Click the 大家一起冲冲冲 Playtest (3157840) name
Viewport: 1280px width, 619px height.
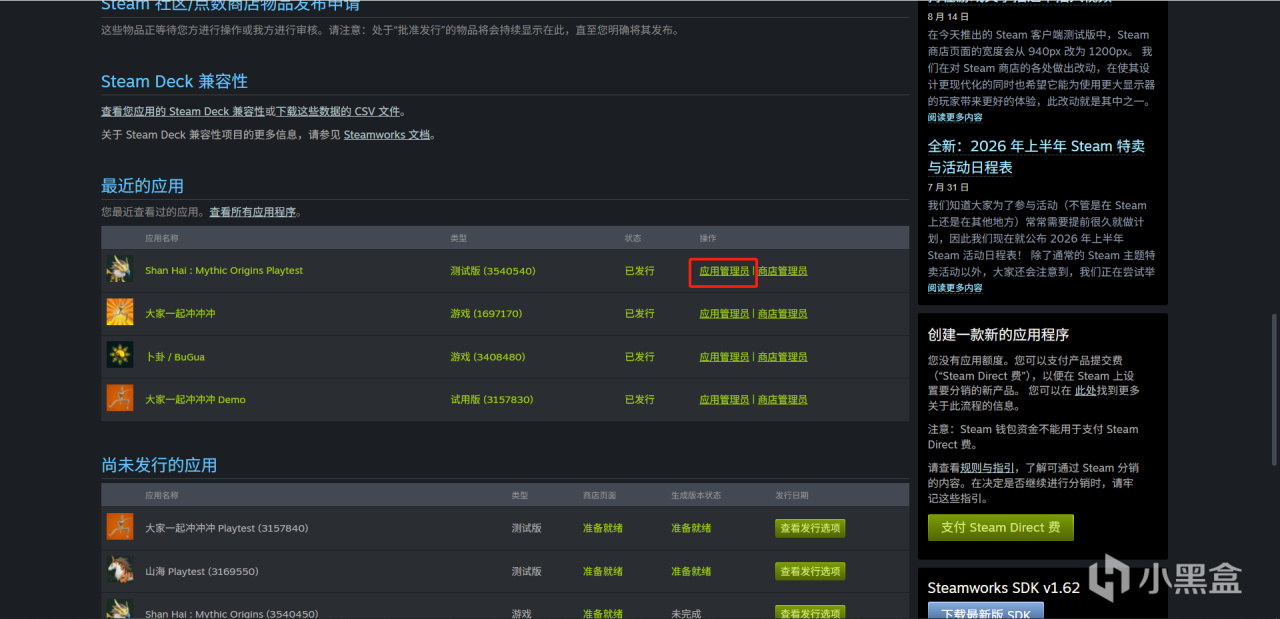click(226, 528)
